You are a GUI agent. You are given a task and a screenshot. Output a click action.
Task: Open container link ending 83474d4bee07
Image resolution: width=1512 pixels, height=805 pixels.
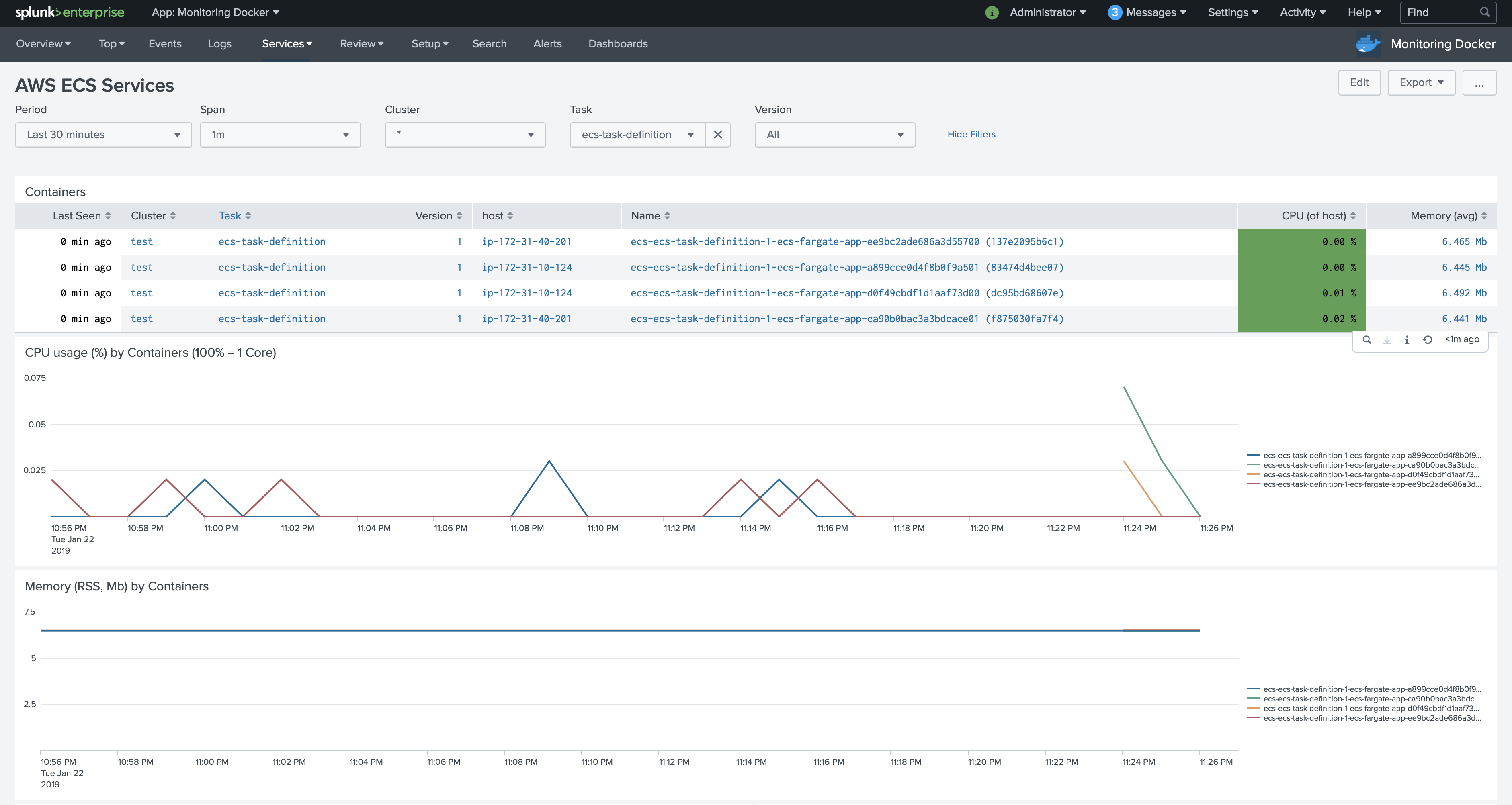(x=847, y=268)
